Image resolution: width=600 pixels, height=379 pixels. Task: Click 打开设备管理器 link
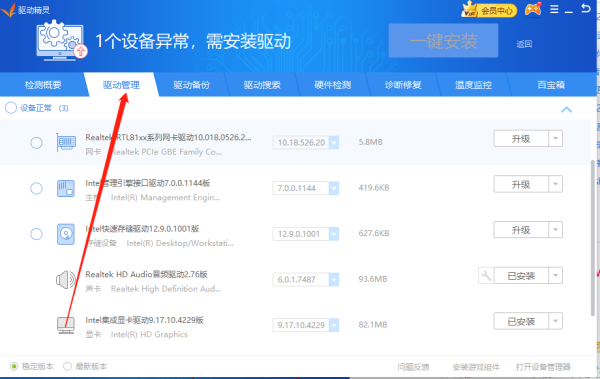[543, 367]
